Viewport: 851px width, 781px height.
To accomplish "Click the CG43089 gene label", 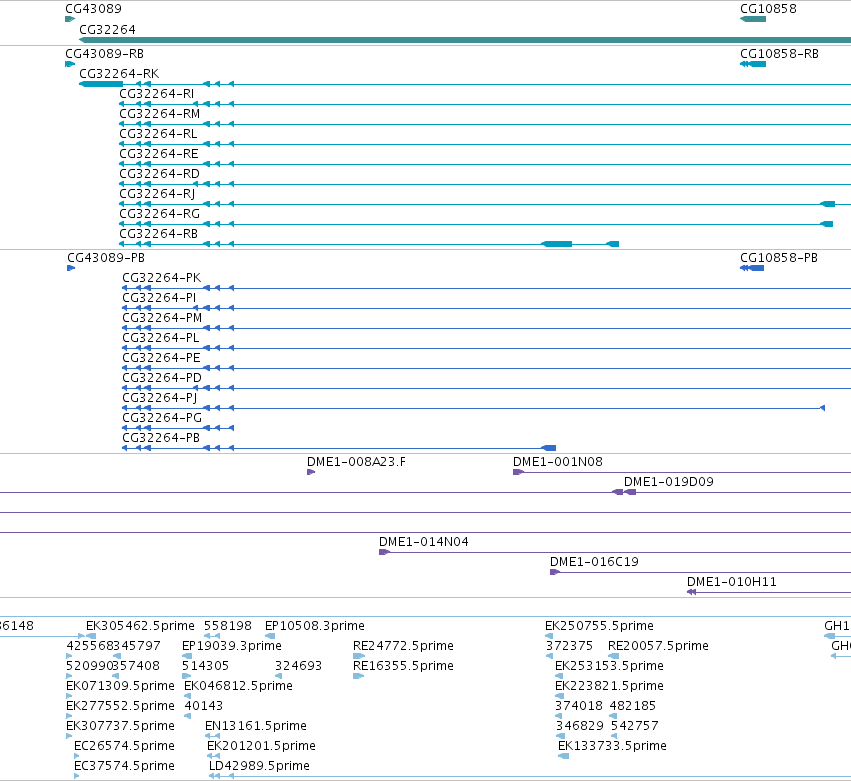I will (93, 9).
